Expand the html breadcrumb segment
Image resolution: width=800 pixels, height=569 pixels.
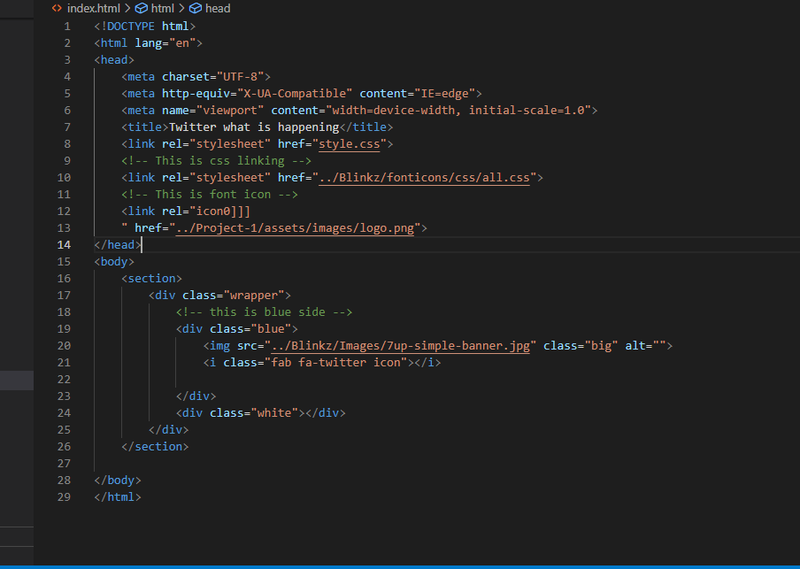tap(162, 8)
